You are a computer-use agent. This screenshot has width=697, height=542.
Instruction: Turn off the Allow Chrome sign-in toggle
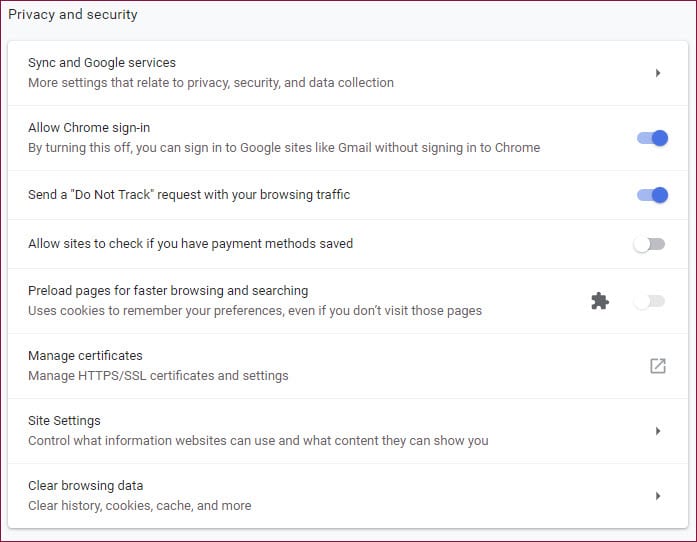[x=652, y=138]
